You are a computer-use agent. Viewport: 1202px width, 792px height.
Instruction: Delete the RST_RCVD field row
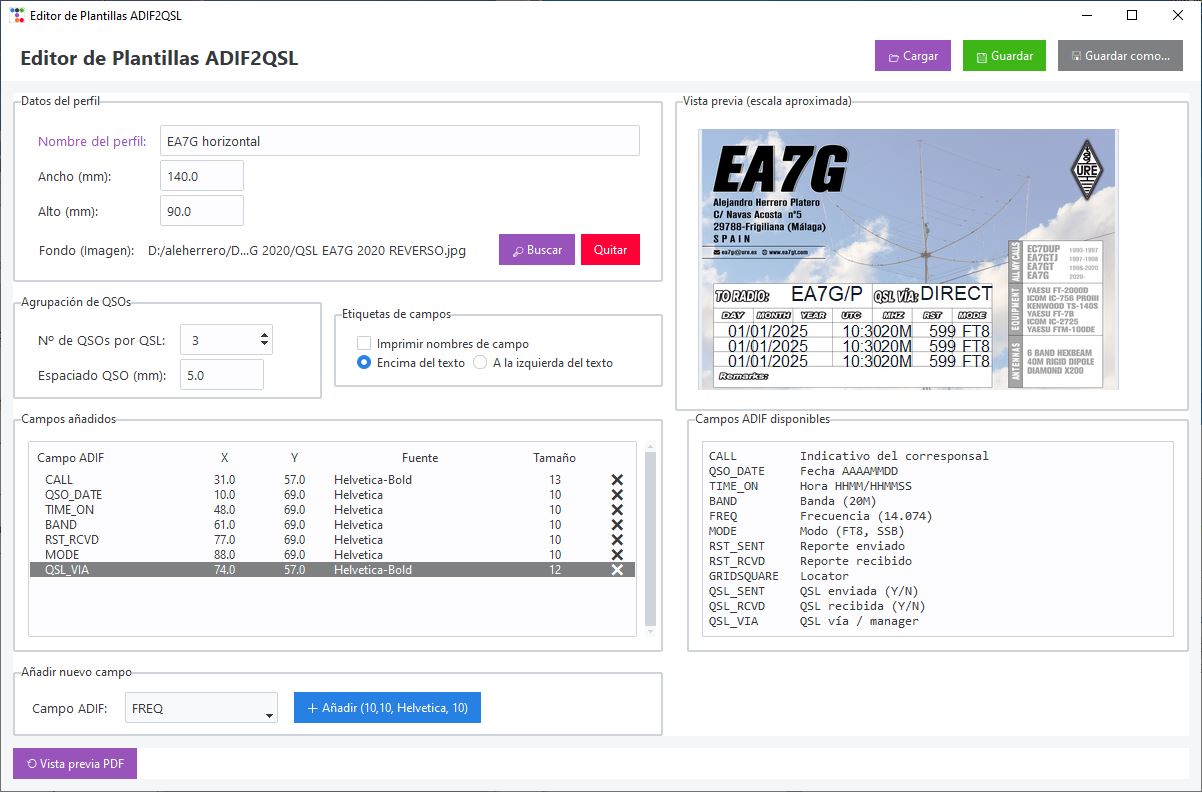[x=617, y=540]
